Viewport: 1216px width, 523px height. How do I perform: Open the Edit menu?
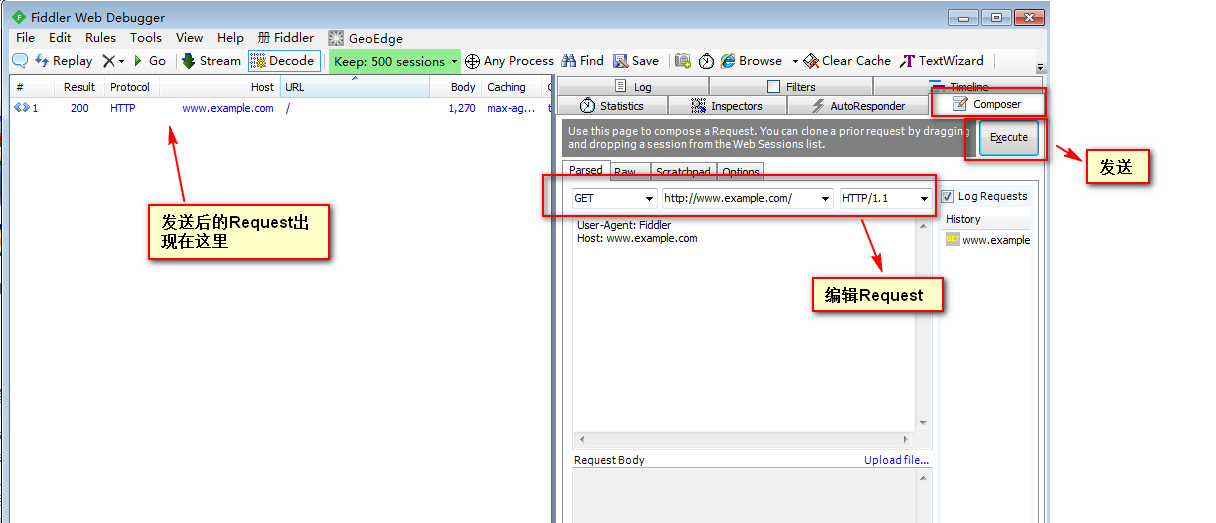point(60,38)
